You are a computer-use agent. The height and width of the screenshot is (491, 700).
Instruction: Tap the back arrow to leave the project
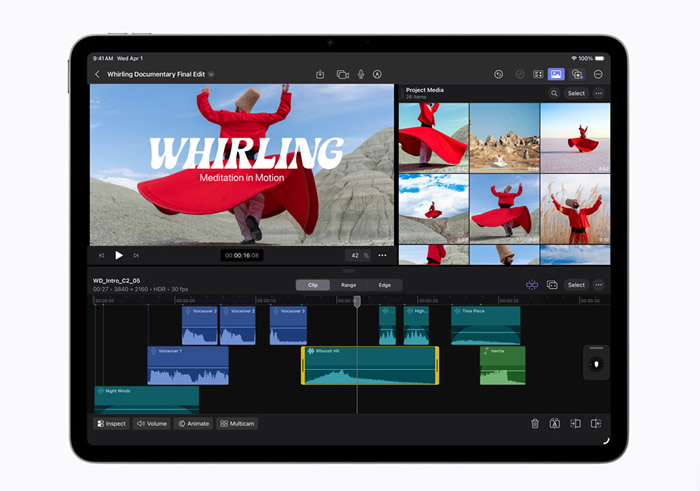(x=97, y=74)
